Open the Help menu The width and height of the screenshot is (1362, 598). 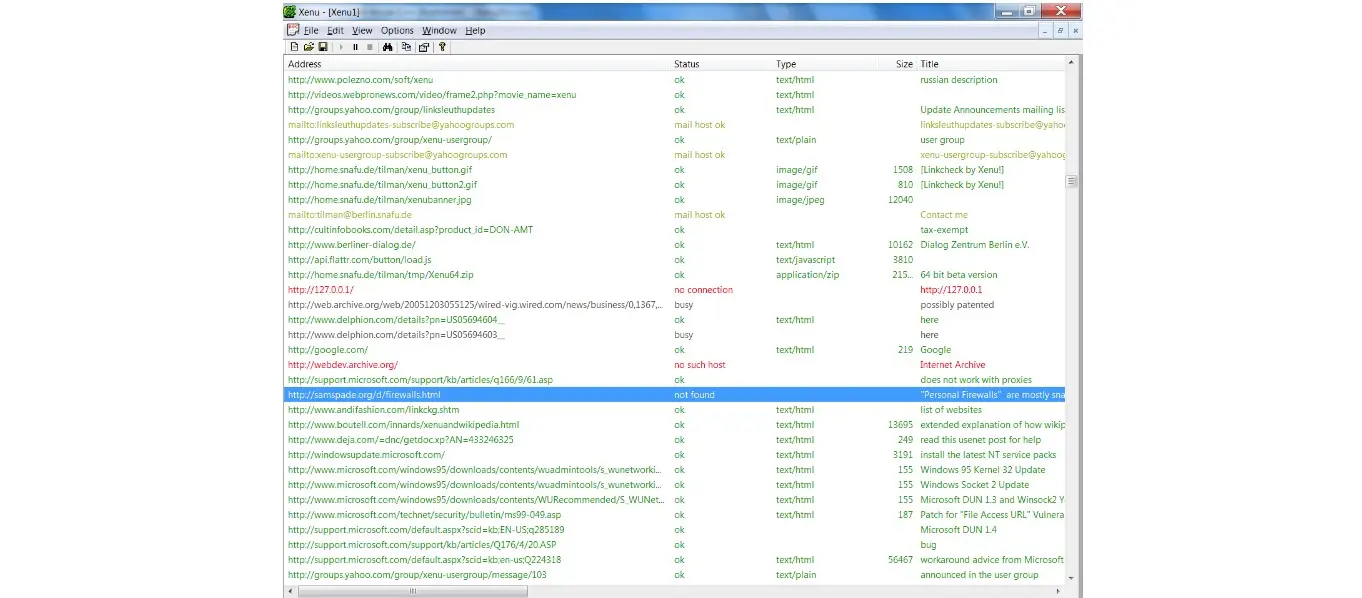(475, 31)
